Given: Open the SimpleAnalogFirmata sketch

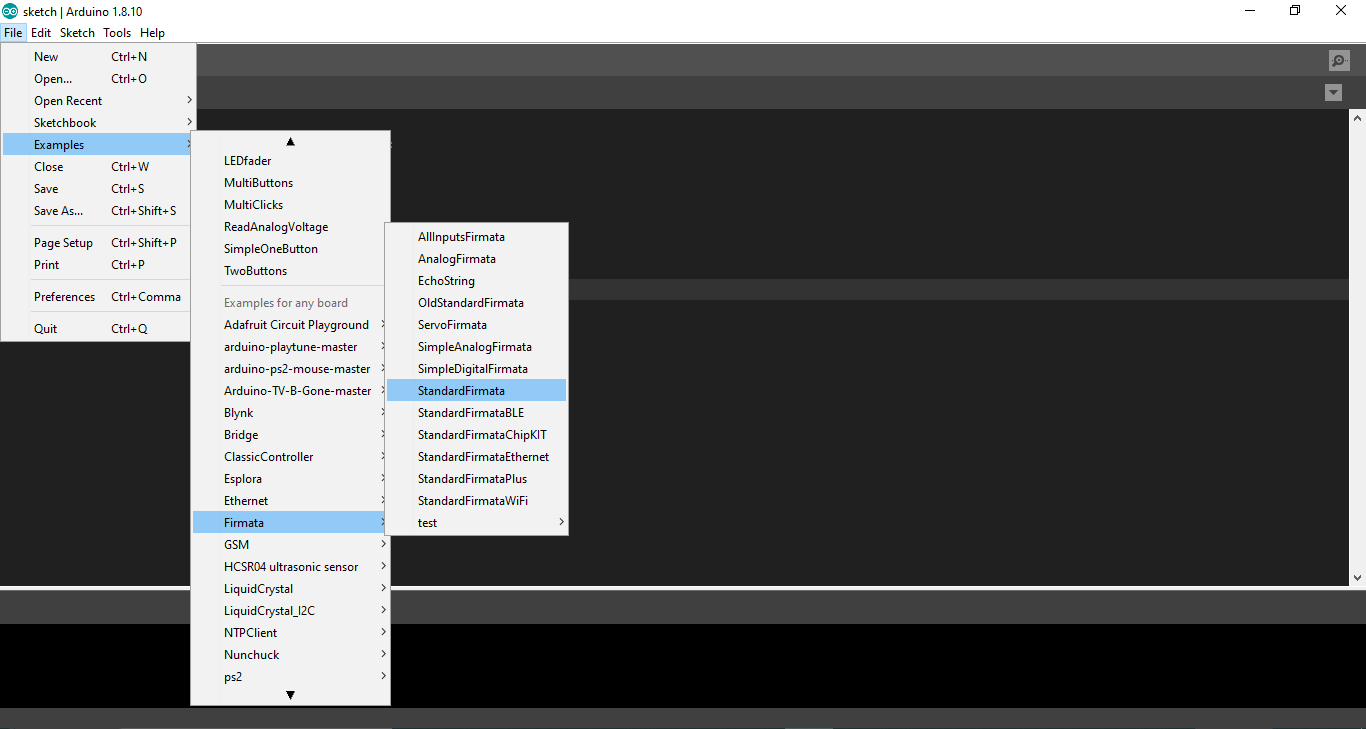Looking at the screenshot, I should click(x=476, y=347).
